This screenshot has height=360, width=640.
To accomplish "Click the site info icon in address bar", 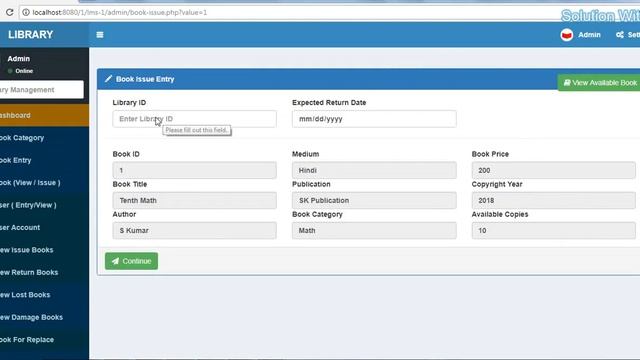I will click(26, 13).
